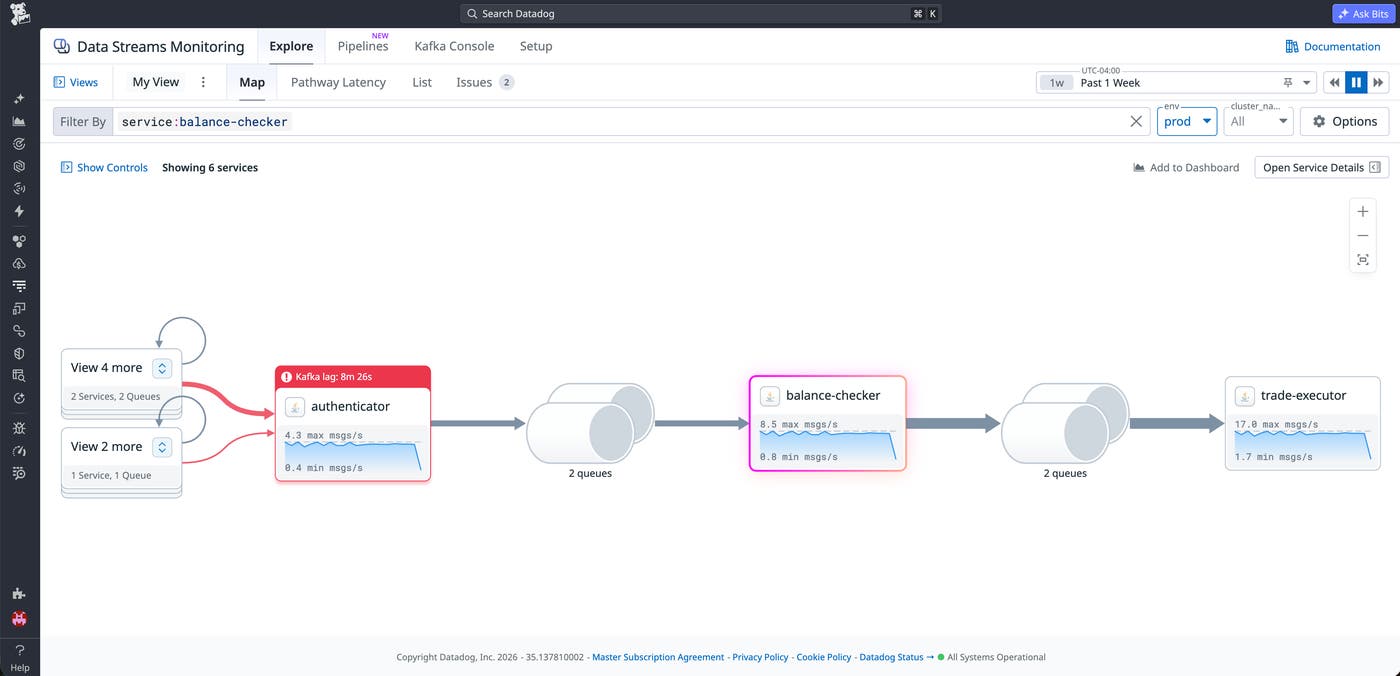Image resolution: width=1400 pixels, height=676 pixels.
Task: Click the Options button
Action: point(1345,121)
